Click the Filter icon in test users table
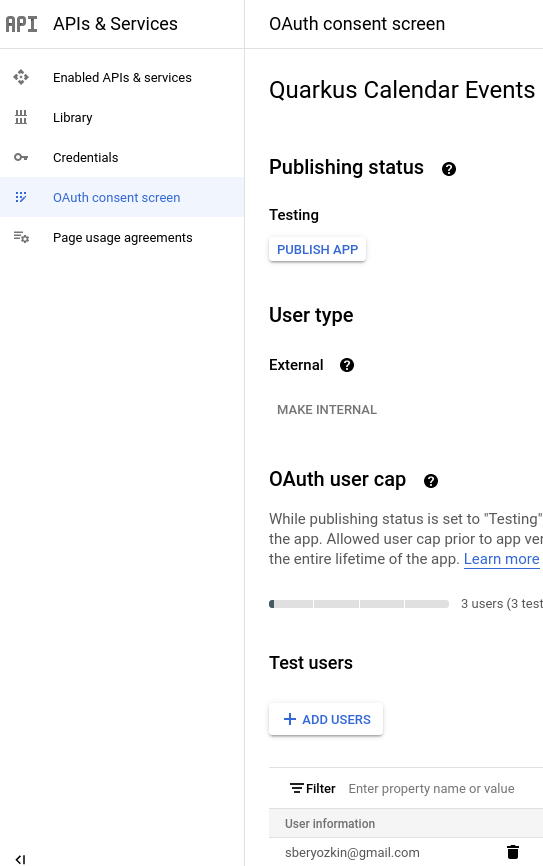 297,788
